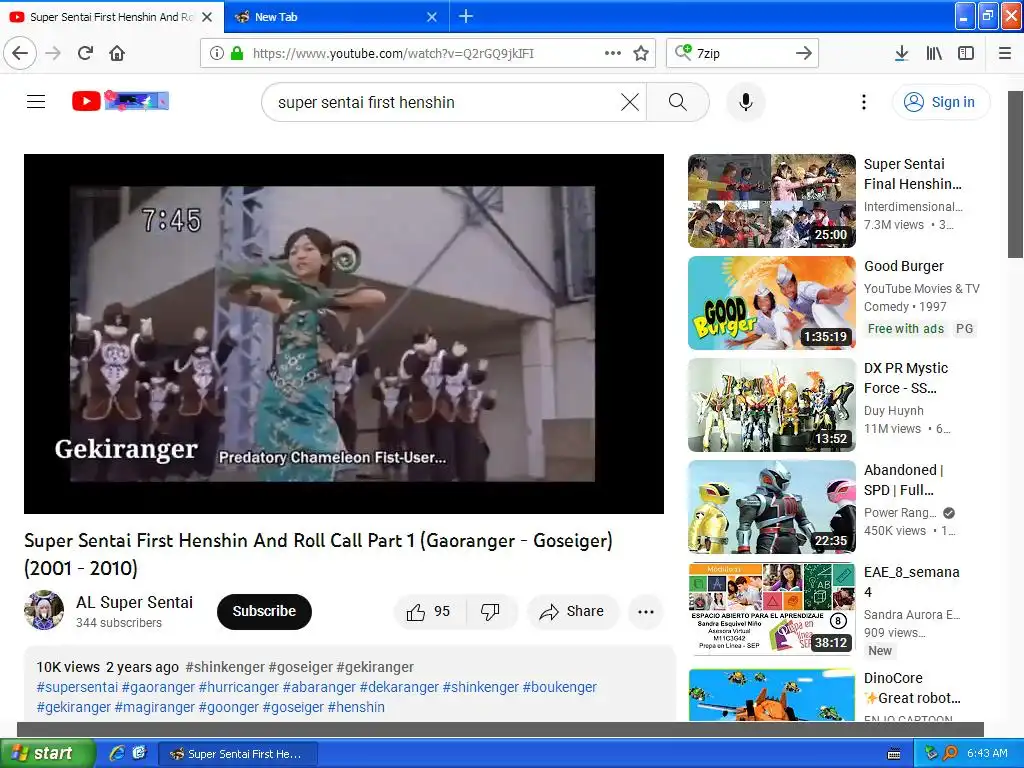
Task: Open the Abandoned | SPD video title
Action: pos(904,480)
